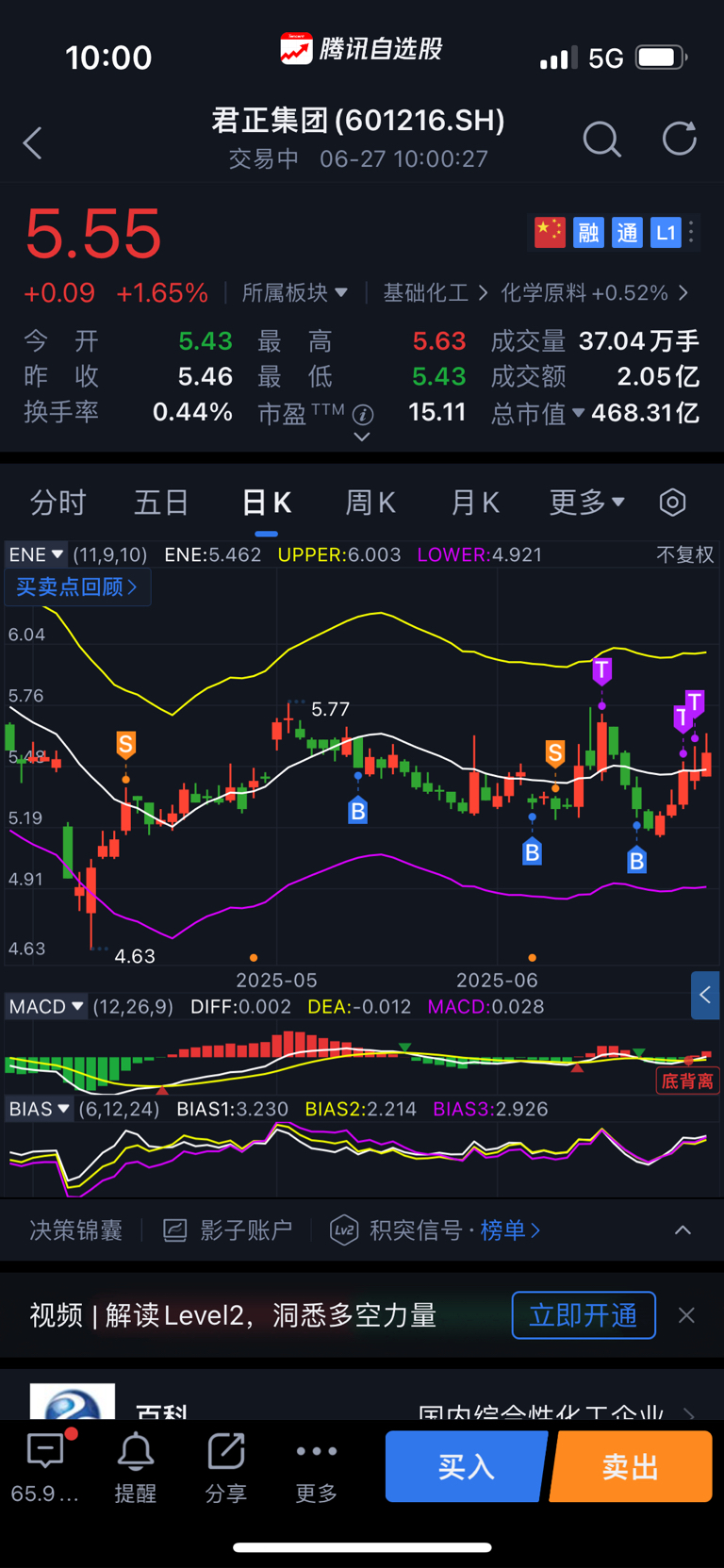Switch to the 分时 tab
Image resolution: width=724 pixels, height=1568 pixels.
[x=58, y=503]
